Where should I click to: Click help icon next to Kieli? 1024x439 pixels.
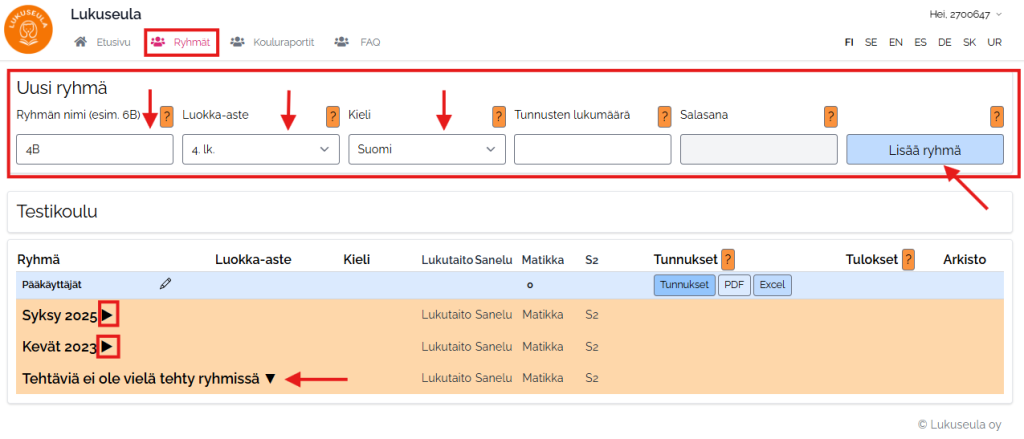tap(498, 116)
